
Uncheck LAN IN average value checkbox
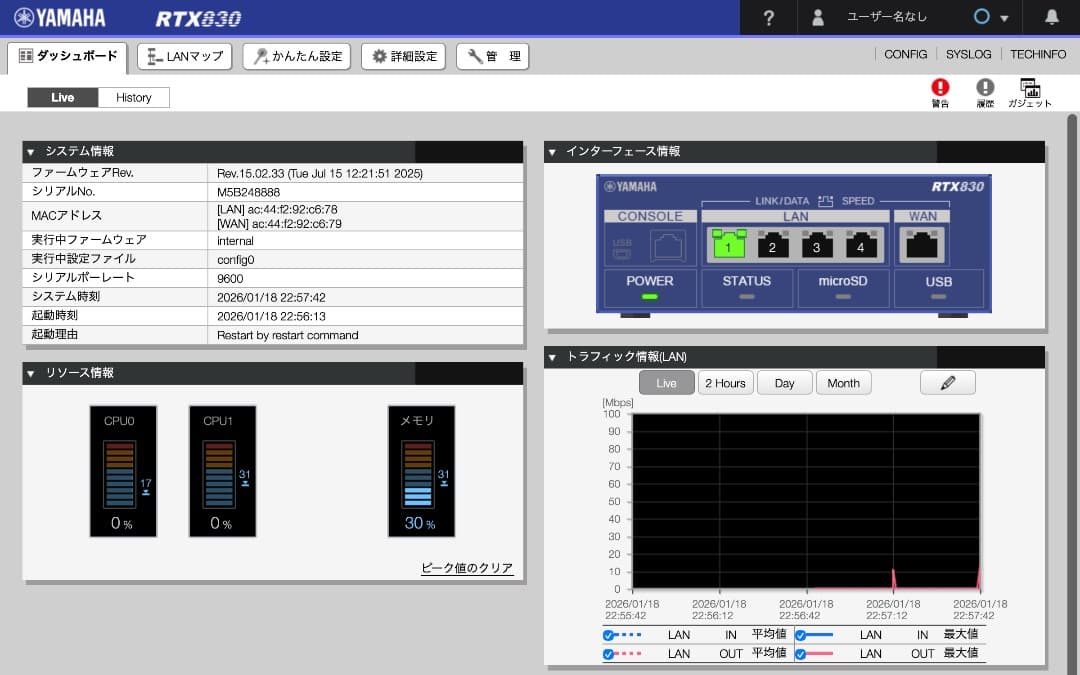(x=608, y=635)
